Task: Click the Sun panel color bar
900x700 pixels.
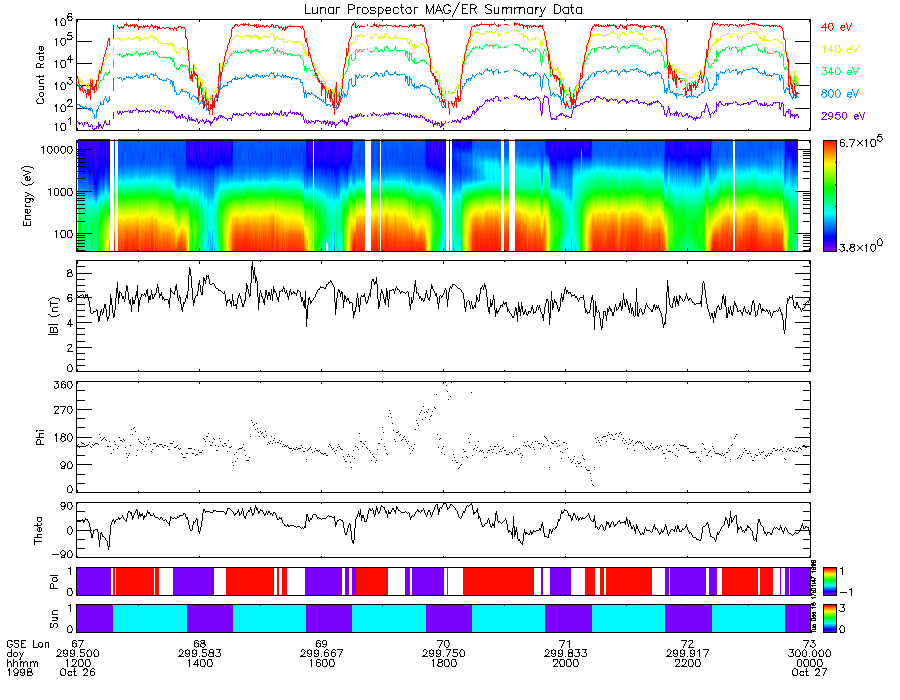Action: (829, 618)
